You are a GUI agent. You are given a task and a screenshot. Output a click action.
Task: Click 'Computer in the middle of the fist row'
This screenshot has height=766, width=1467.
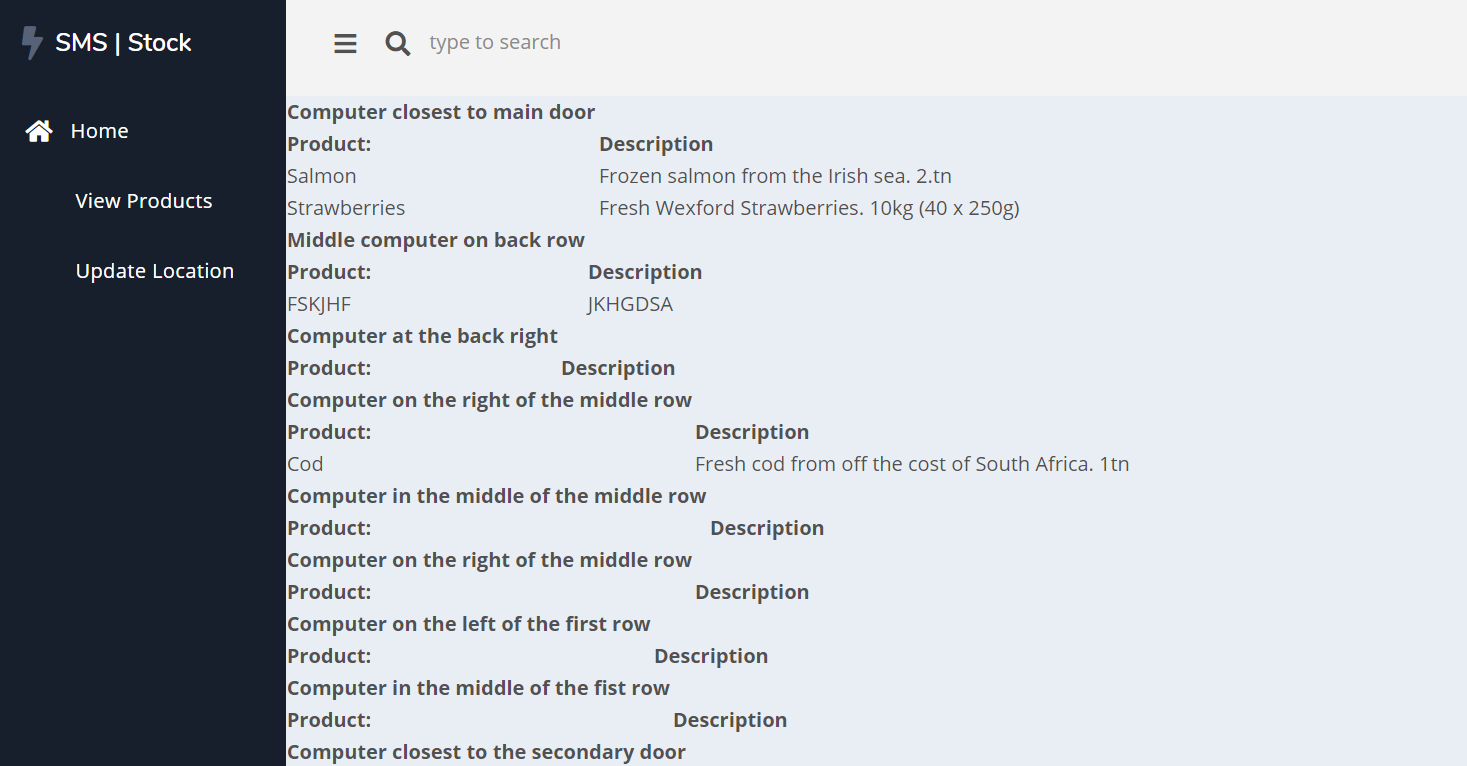(478, 688)
